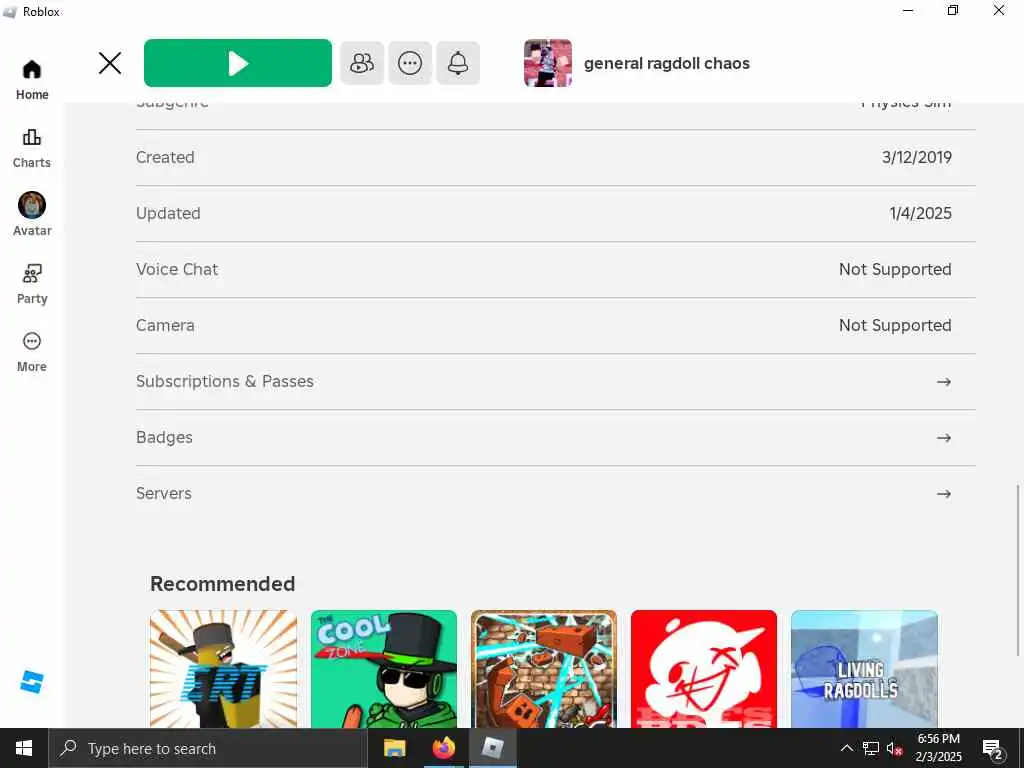
Task: Select the Created date 3/12/2019
Action: click(x=917, y=157)
